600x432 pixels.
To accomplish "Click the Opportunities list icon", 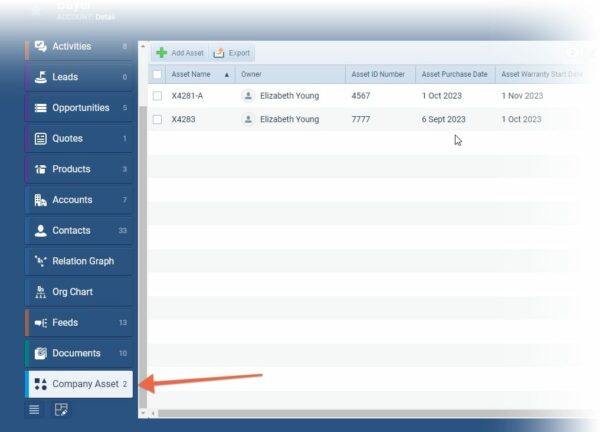I will tap(41, 108).
